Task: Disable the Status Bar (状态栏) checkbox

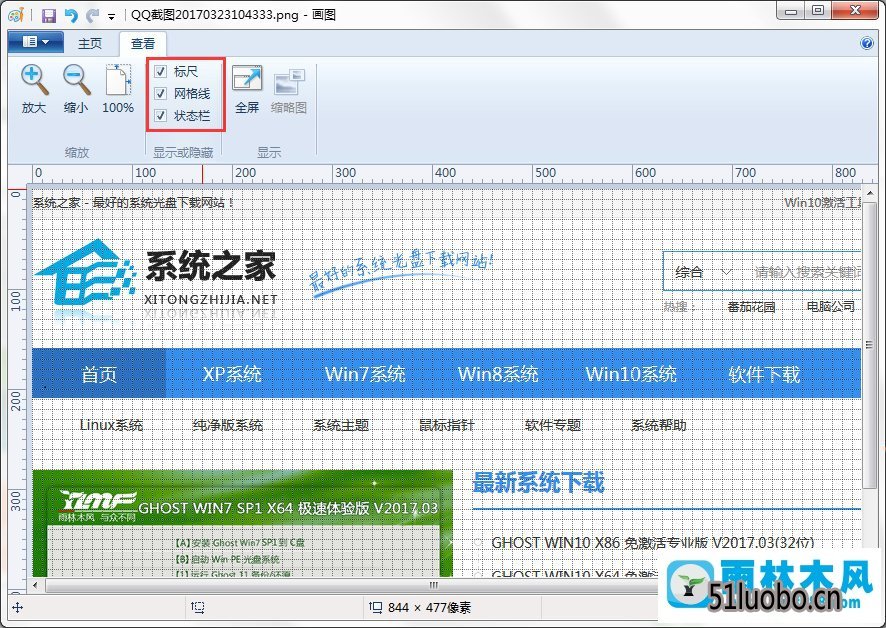Action: click(x=160, y=115)
